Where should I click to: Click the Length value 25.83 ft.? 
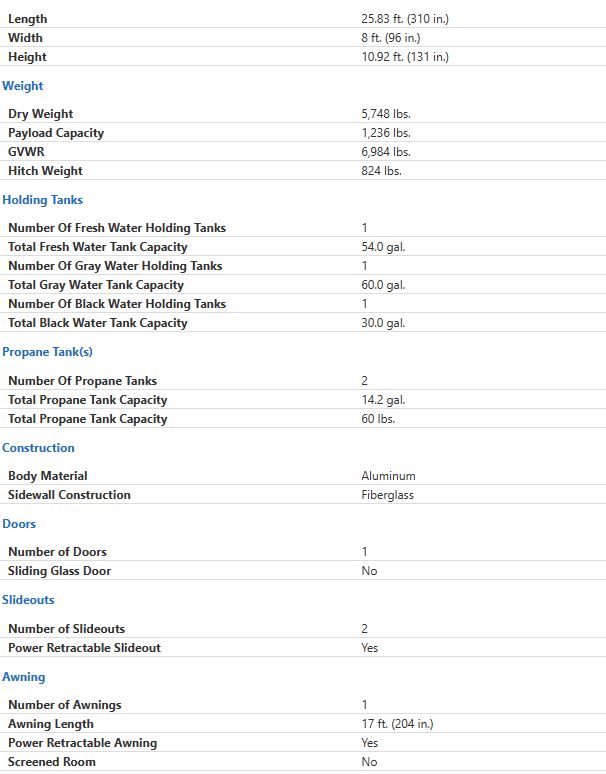coord(405,19)
